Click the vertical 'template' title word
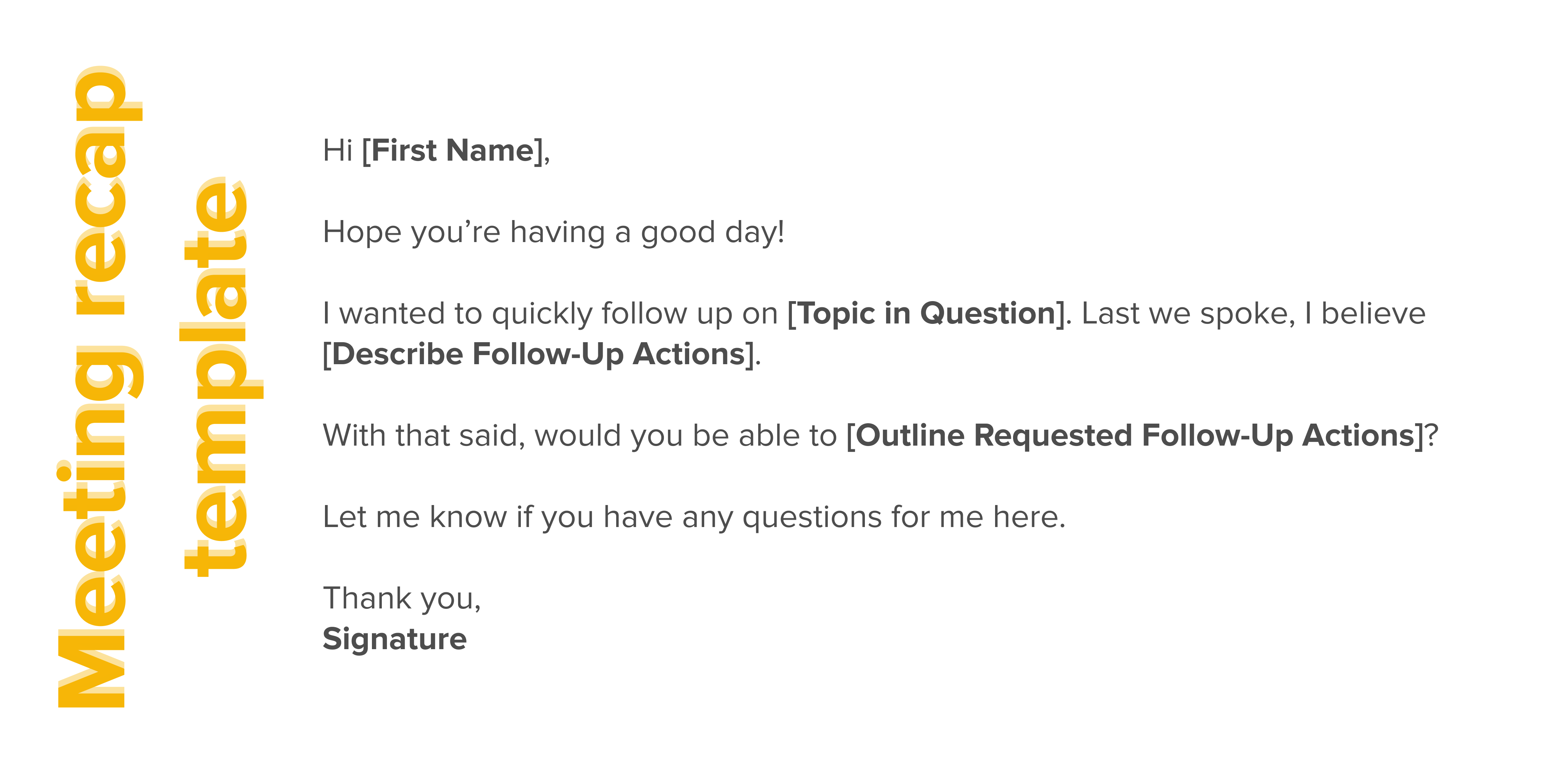This screenshot has width=1568, height=779. pos(216,377)
